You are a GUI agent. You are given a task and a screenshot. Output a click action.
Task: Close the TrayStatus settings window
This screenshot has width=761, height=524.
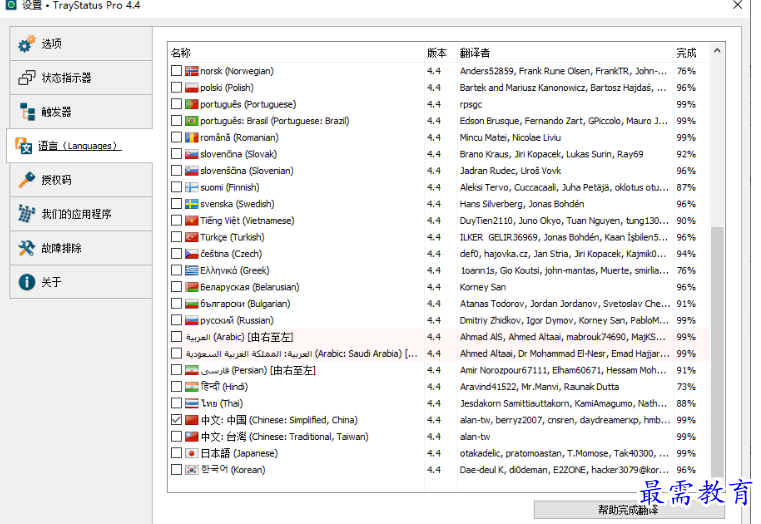[737, 5]
